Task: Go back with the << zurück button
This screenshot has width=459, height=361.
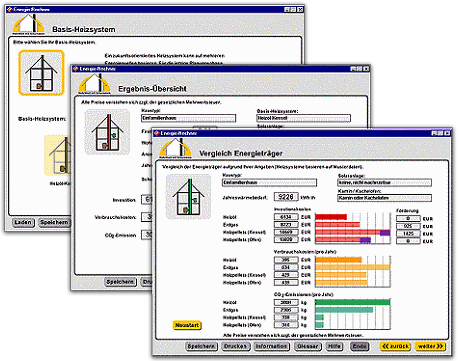Action: 395,346
